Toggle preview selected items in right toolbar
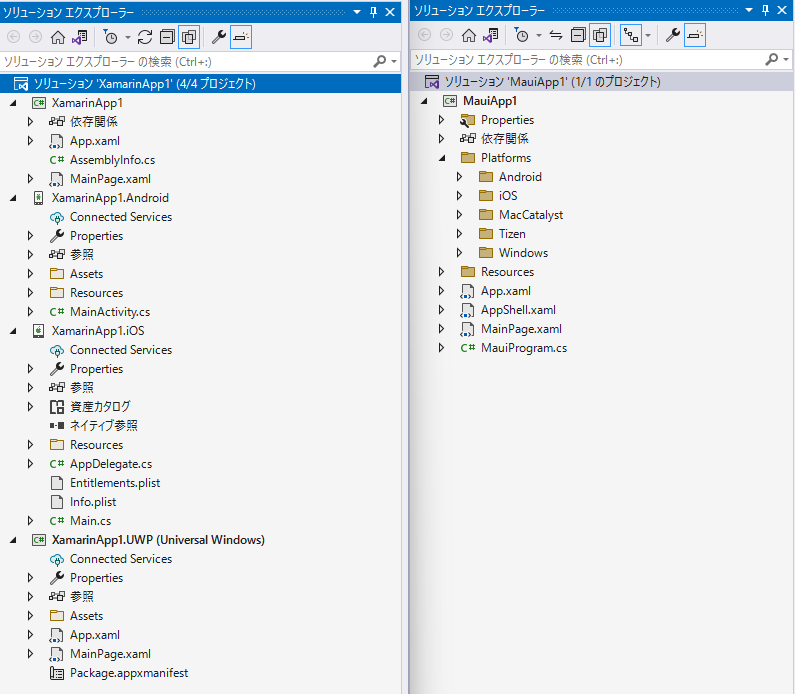This screenshot has width=795, height=694. click(x=695, y=35)
